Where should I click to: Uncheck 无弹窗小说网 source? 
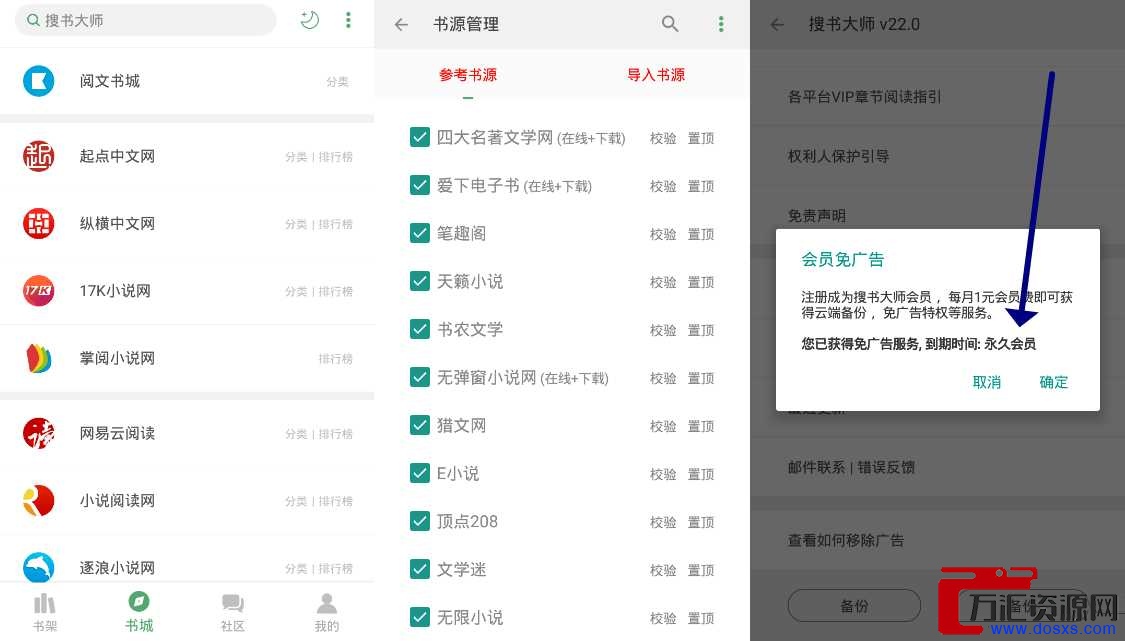[x=420, y=378]
